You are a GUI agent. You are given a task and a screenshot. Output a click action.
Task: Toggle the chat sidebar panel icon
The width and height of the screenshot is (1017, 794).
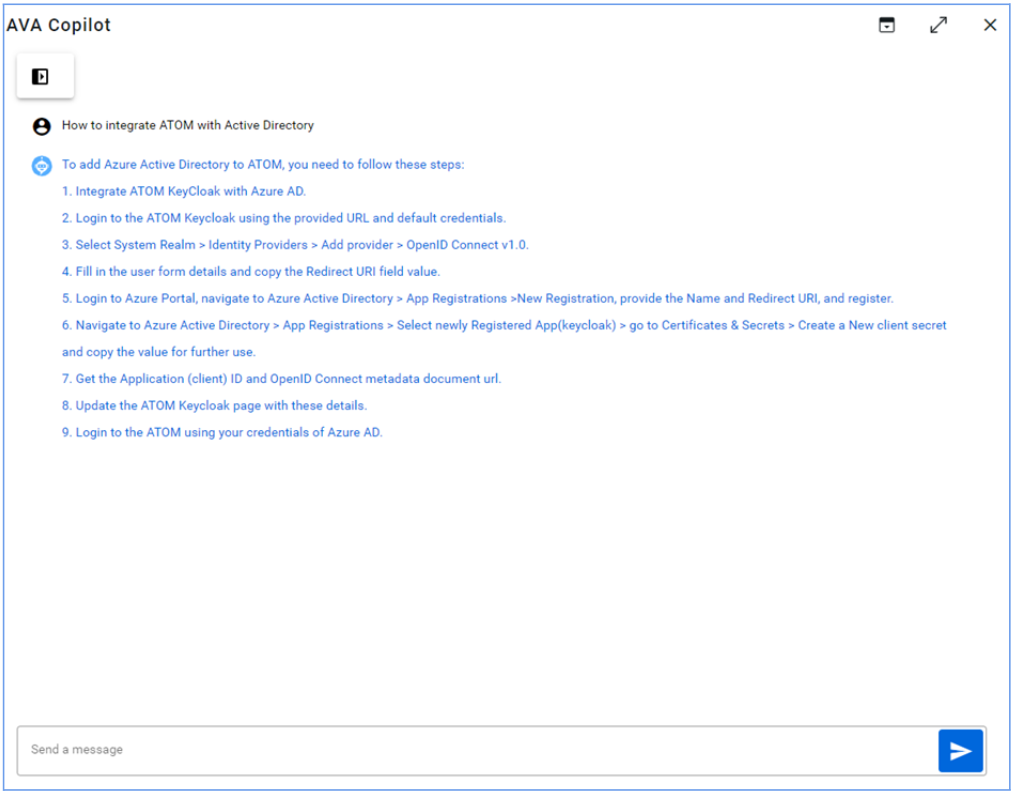40,77
